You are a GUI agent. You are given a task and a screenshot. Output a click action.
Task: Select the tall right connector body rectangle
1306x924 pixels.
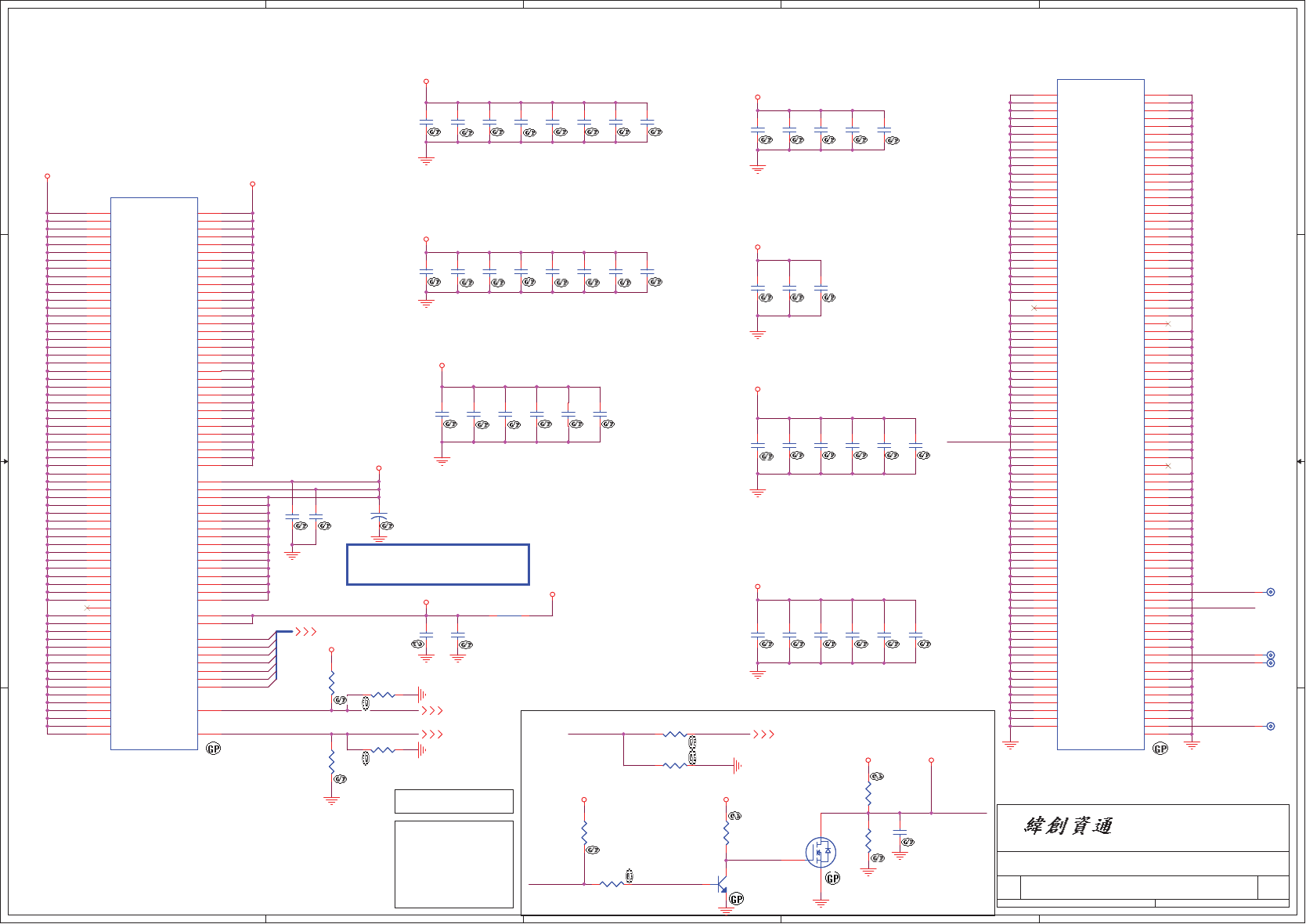1101,414
